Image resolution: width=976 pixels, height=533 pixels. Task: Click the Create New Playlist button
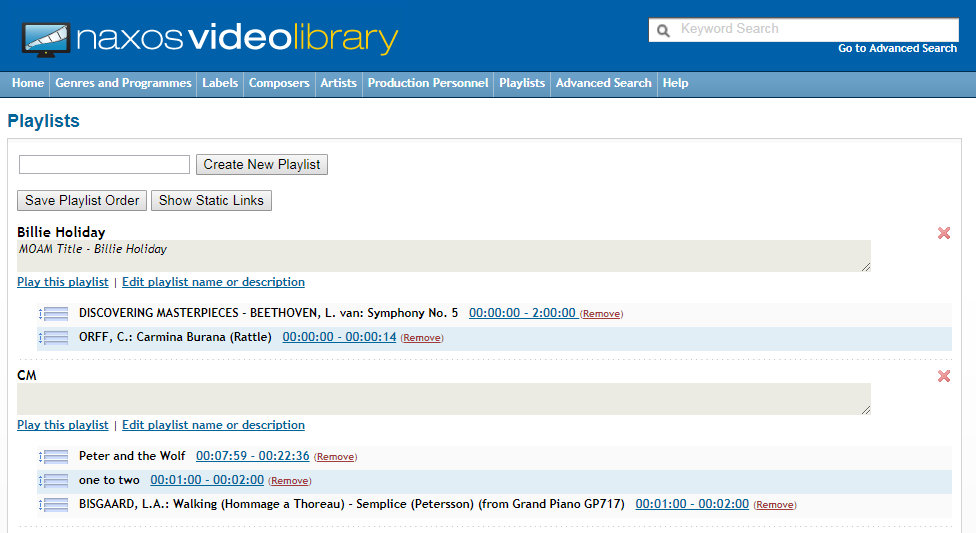pyautogui.click(x=262, y=164)
